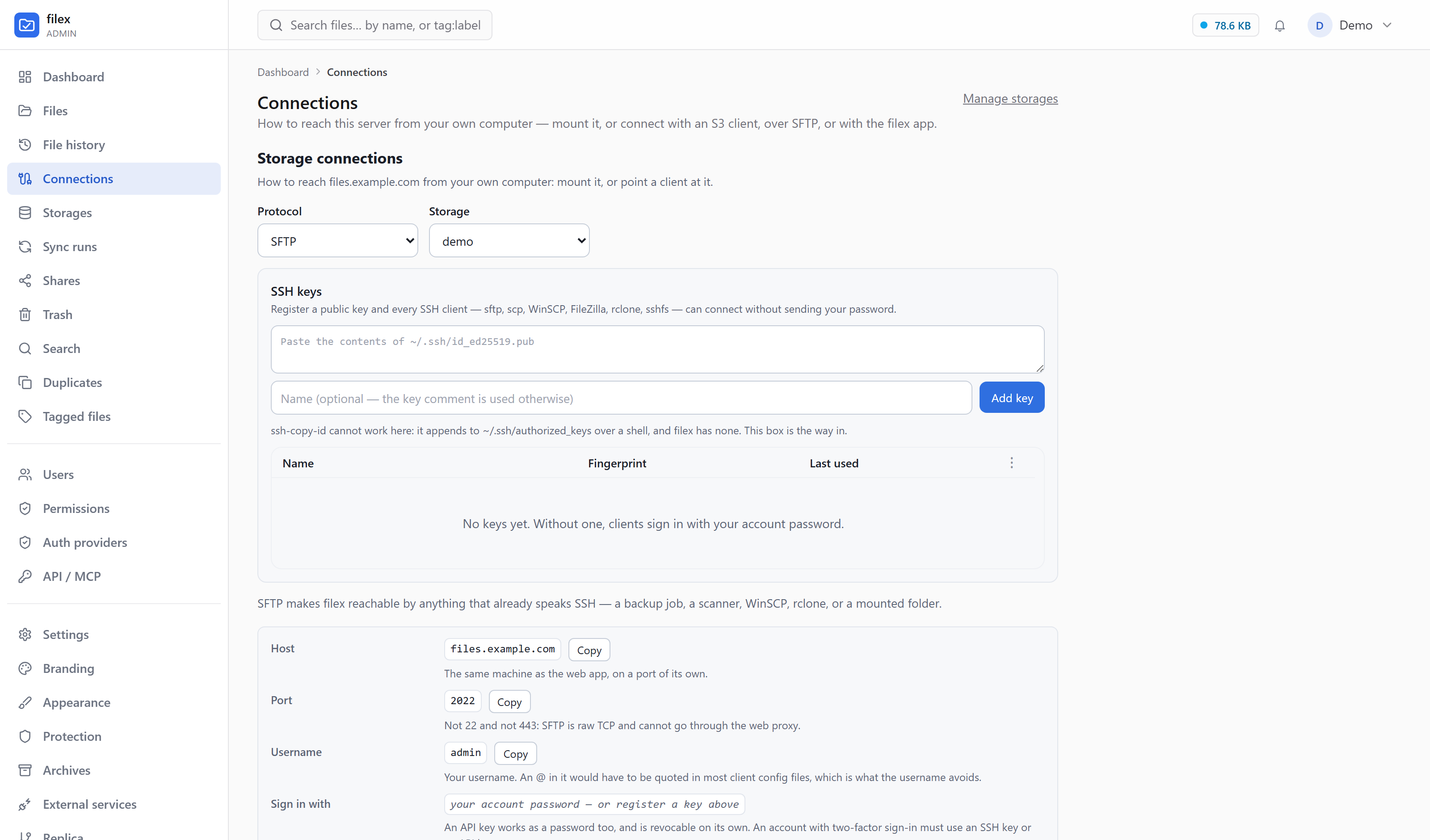Open Auth providers in sidebar

114,542
